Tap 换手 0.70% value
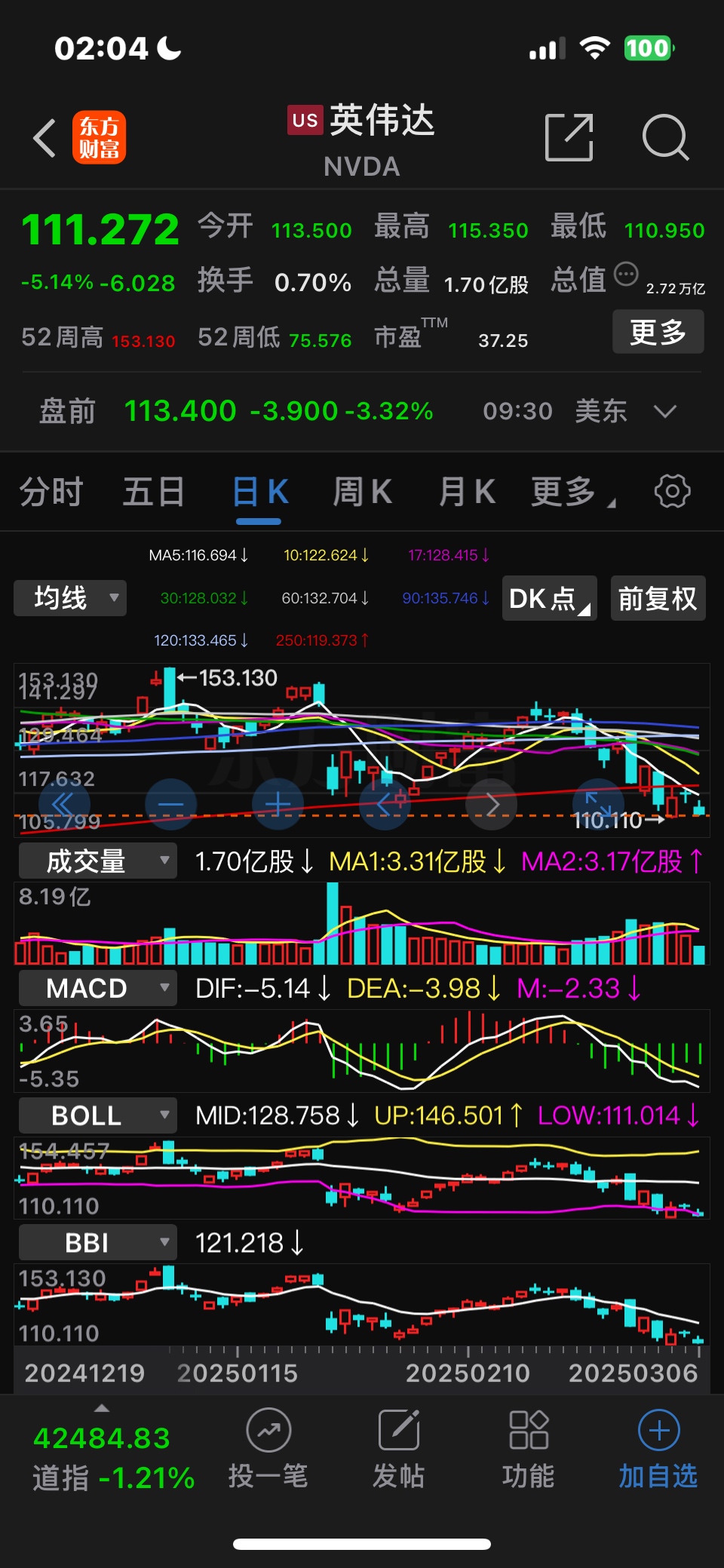The height and width of the screenshot is (1568, 724). (313, 282)
